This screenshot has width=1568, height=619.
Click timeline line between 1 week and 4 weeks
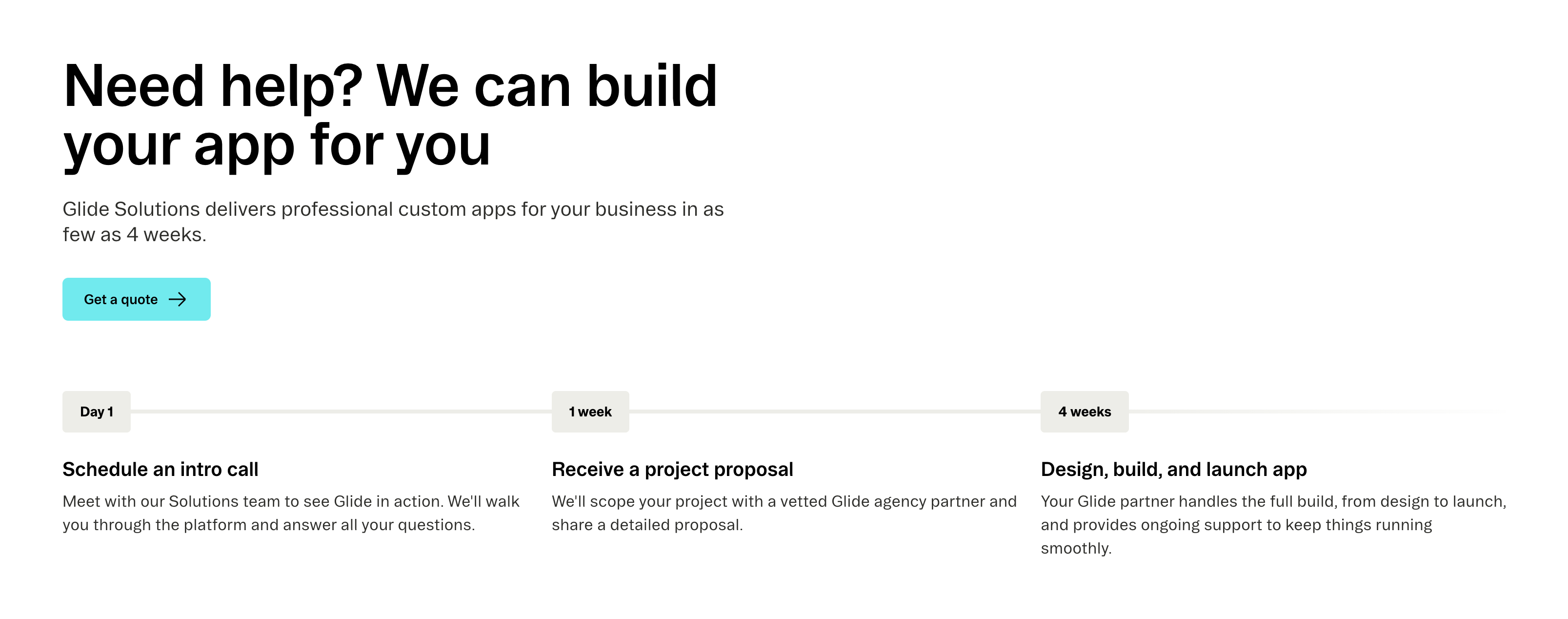click(x=835, y=412)
